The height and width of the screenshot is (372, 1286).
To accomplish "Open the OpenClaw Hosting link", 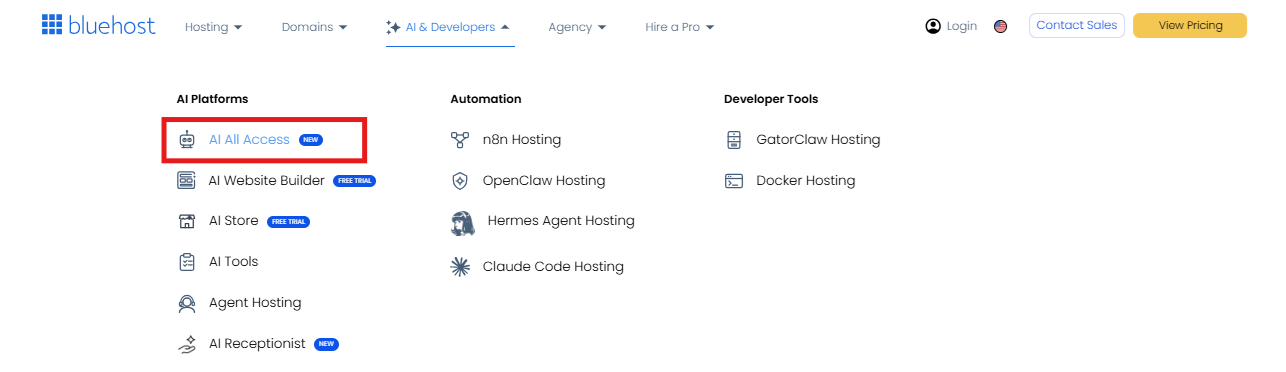I will click(x=544, y=181).
